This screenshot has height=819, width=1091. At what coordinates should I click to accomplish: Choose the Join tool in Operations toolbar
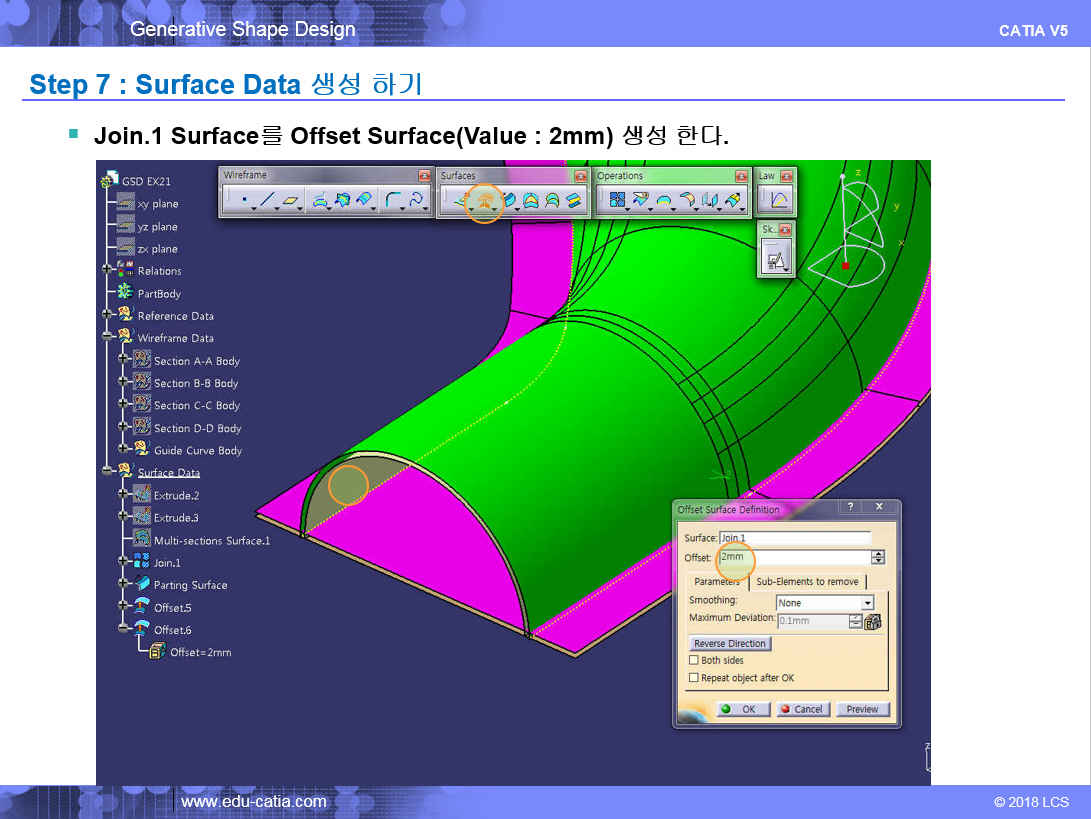coord(617,201)
